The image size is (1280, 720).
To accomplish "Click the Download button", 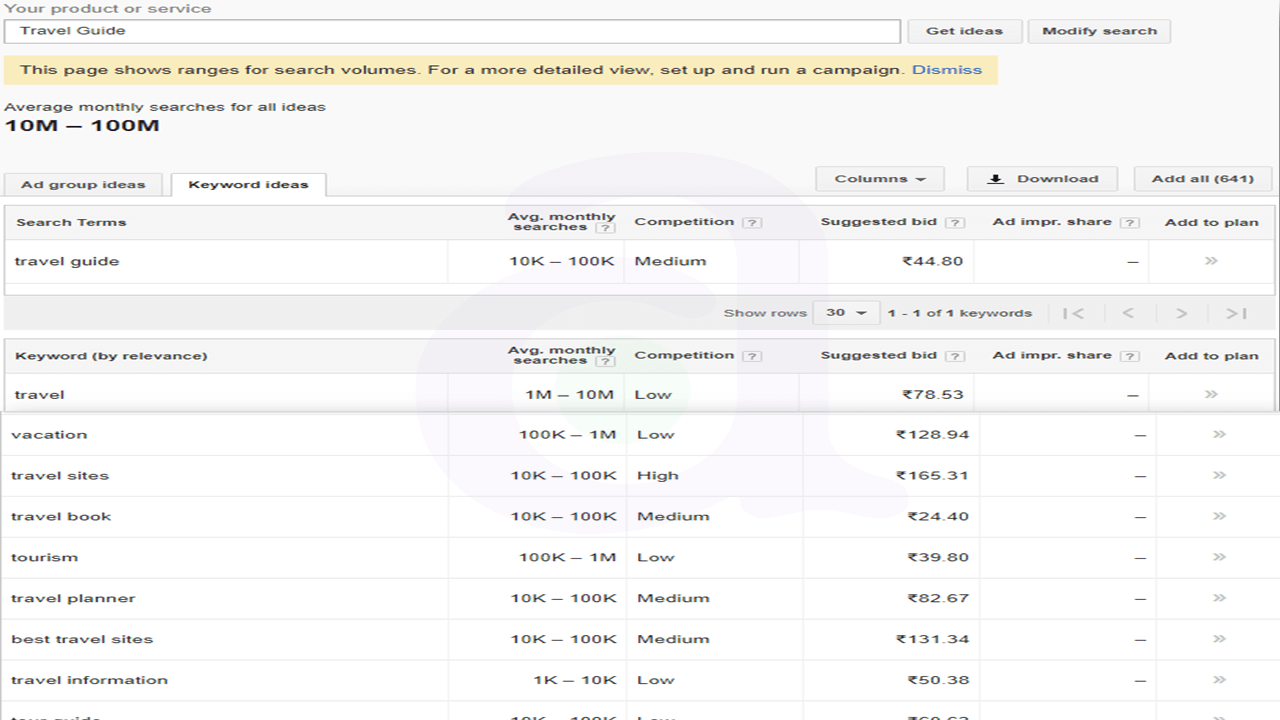I will pyautogui.click(x=1042, y=179).
